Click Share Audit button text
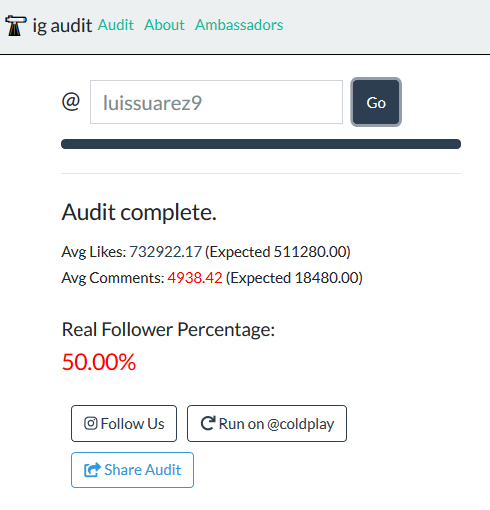The image size is (490, 510). [x=143, y=470]
